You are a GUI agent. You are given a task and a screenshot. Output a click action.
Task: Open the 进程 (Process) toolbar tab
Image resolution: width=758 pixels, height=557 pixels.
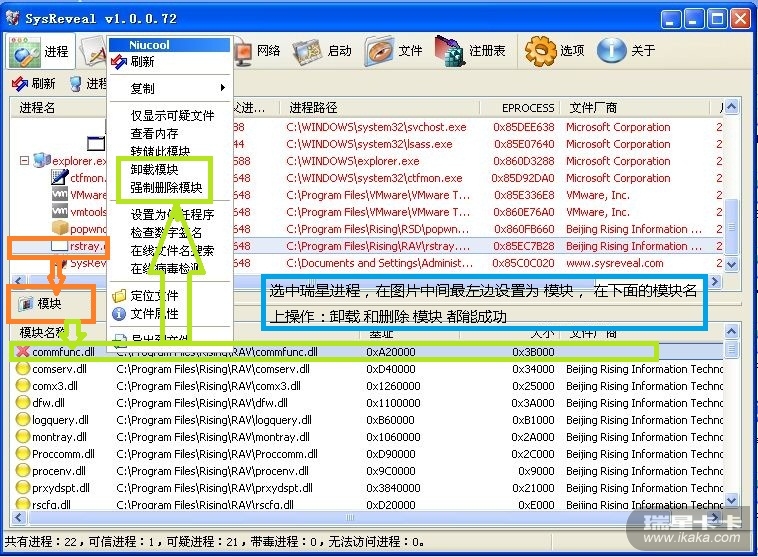tap(42, 51)
